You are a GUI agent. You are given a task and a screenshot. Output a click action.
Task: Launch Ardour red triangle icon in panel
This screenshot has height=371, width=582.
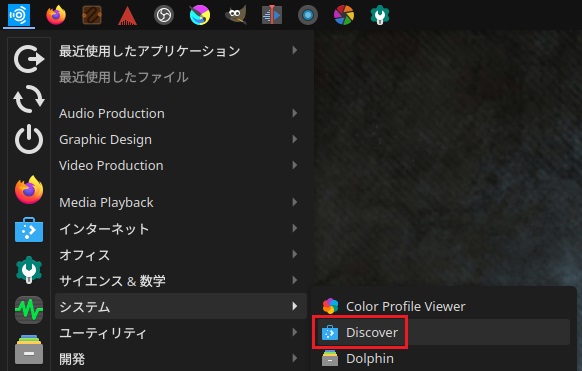tap(127, 16)
